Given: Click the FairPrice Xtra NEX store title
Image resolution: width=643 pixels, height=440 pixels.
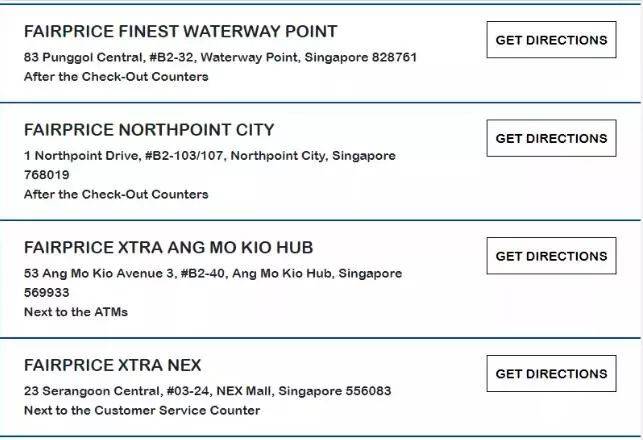Looking at the screenshot, I should (113, 365).
